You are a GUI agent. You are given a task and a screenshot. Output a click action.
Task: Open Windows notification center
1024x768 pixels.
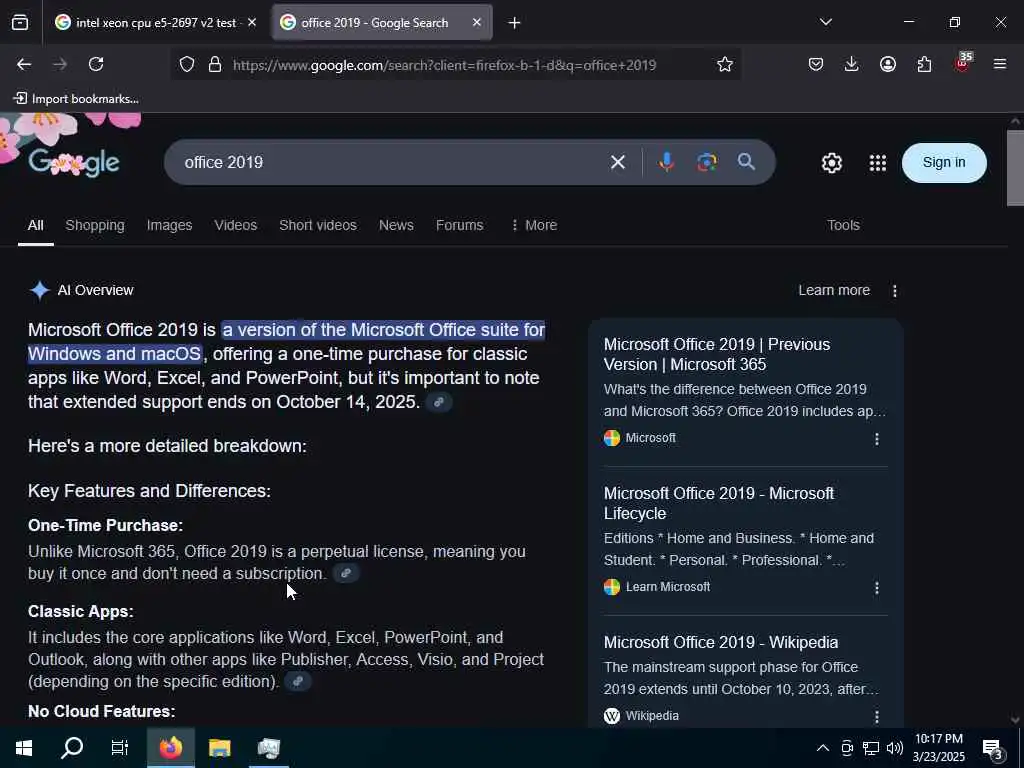click(992, 749)
